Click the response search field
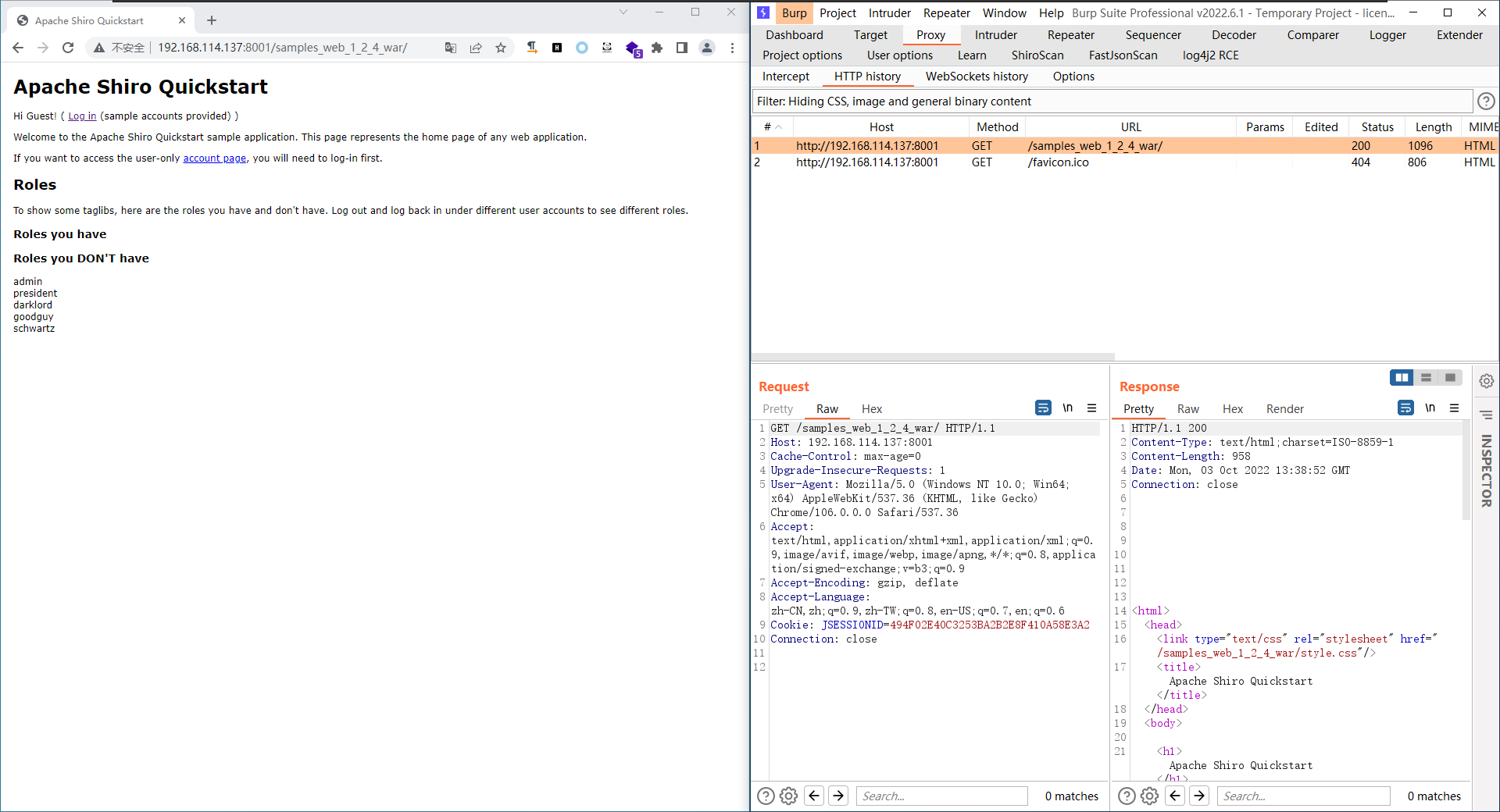 coord(1303,796)
